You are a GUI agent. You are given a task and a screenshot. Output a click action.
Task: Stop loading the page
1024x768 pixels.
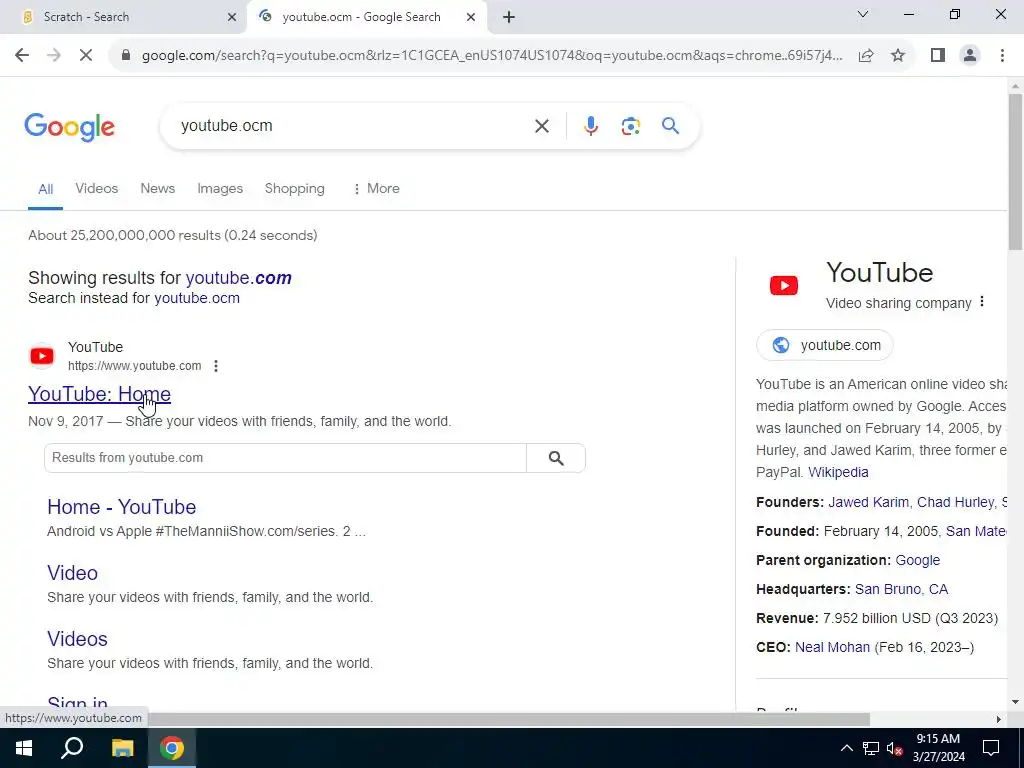pos(86,56)
